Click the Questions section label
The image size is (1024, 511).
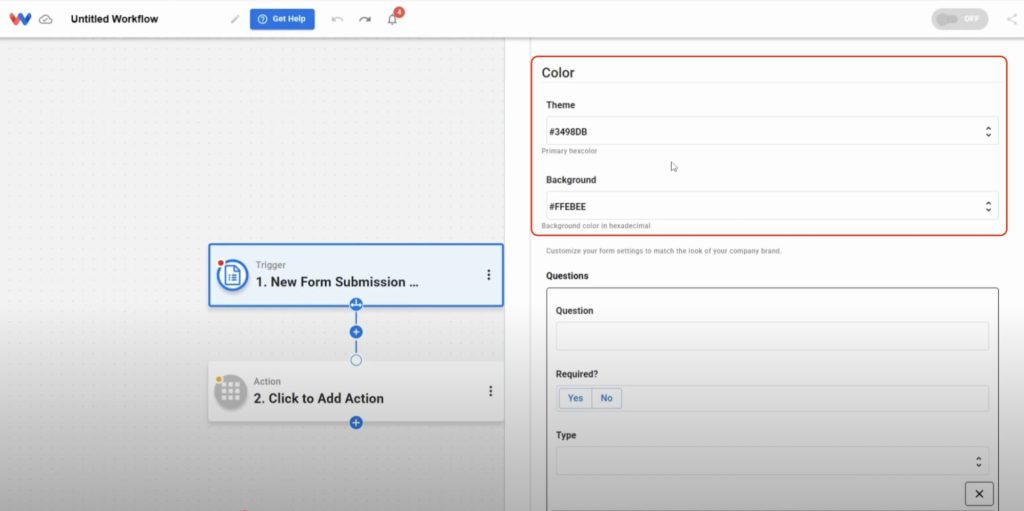(x=568, y=276)
